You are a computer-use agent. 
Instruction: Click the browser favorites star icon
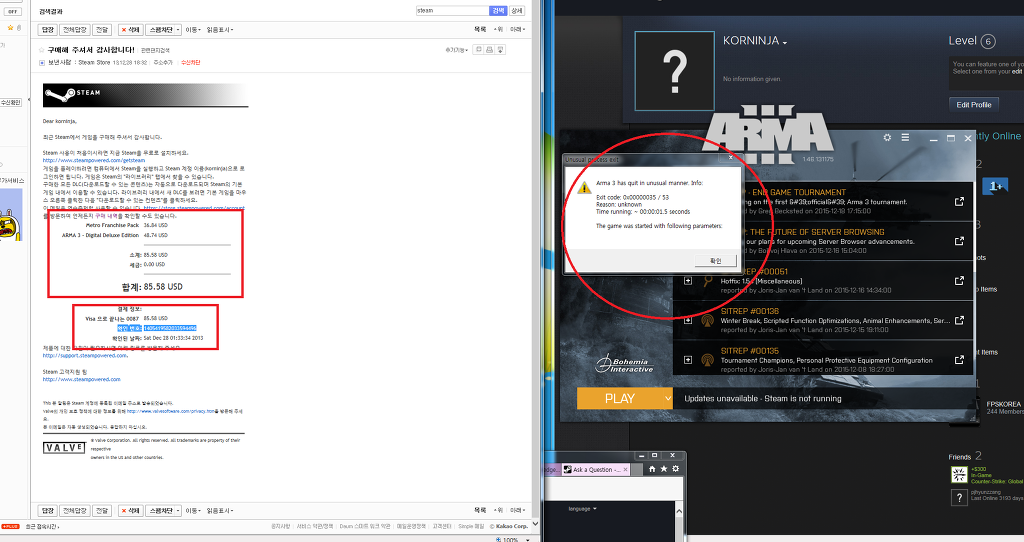coord(664,469)
